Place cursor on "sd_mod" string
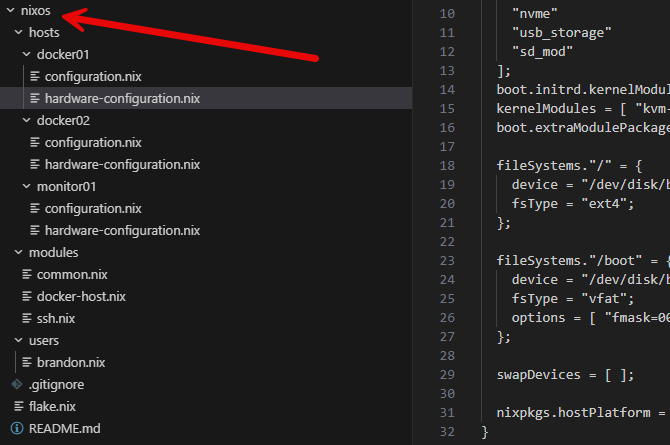Screen dimensions: 670x445 542,52
